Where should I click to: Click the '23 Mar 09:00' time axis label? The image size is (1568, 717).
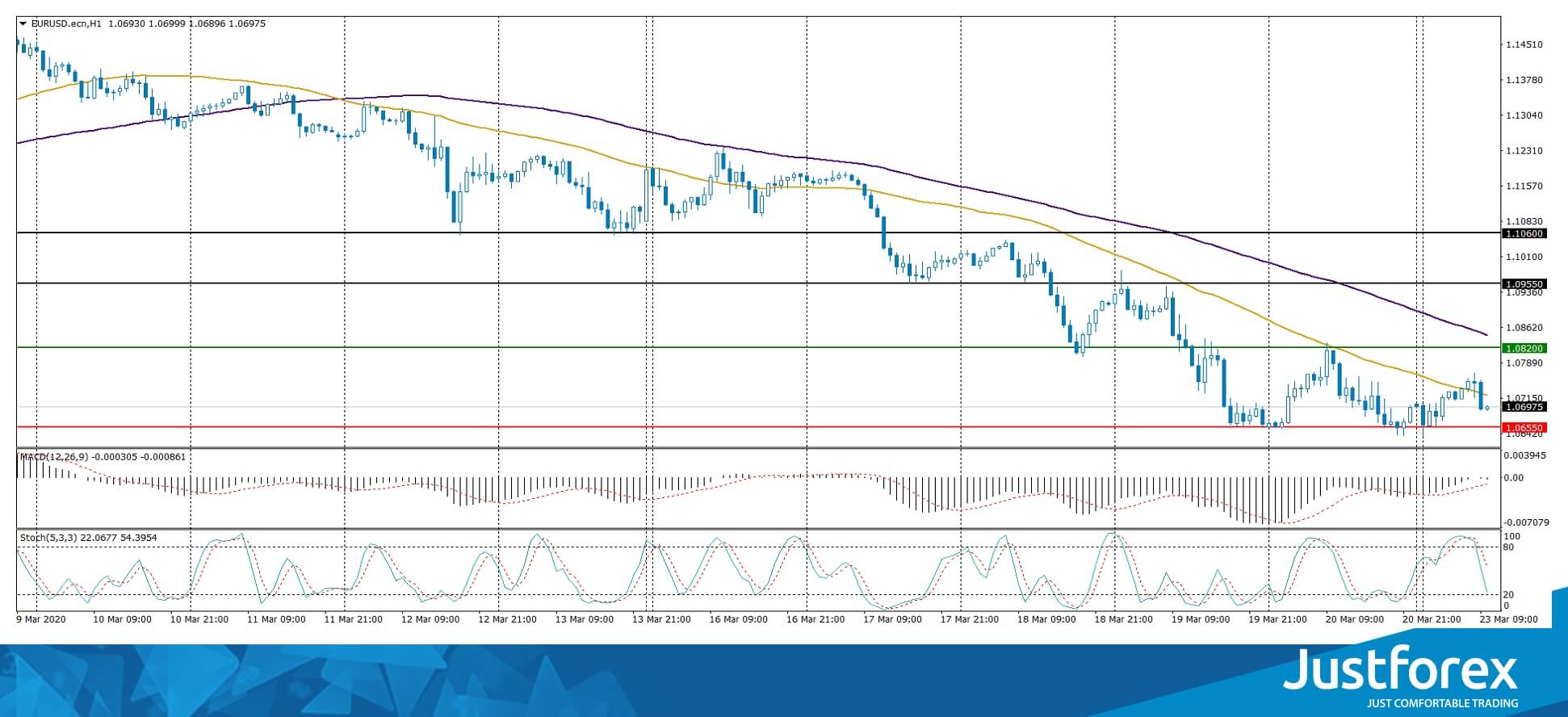1509,620
